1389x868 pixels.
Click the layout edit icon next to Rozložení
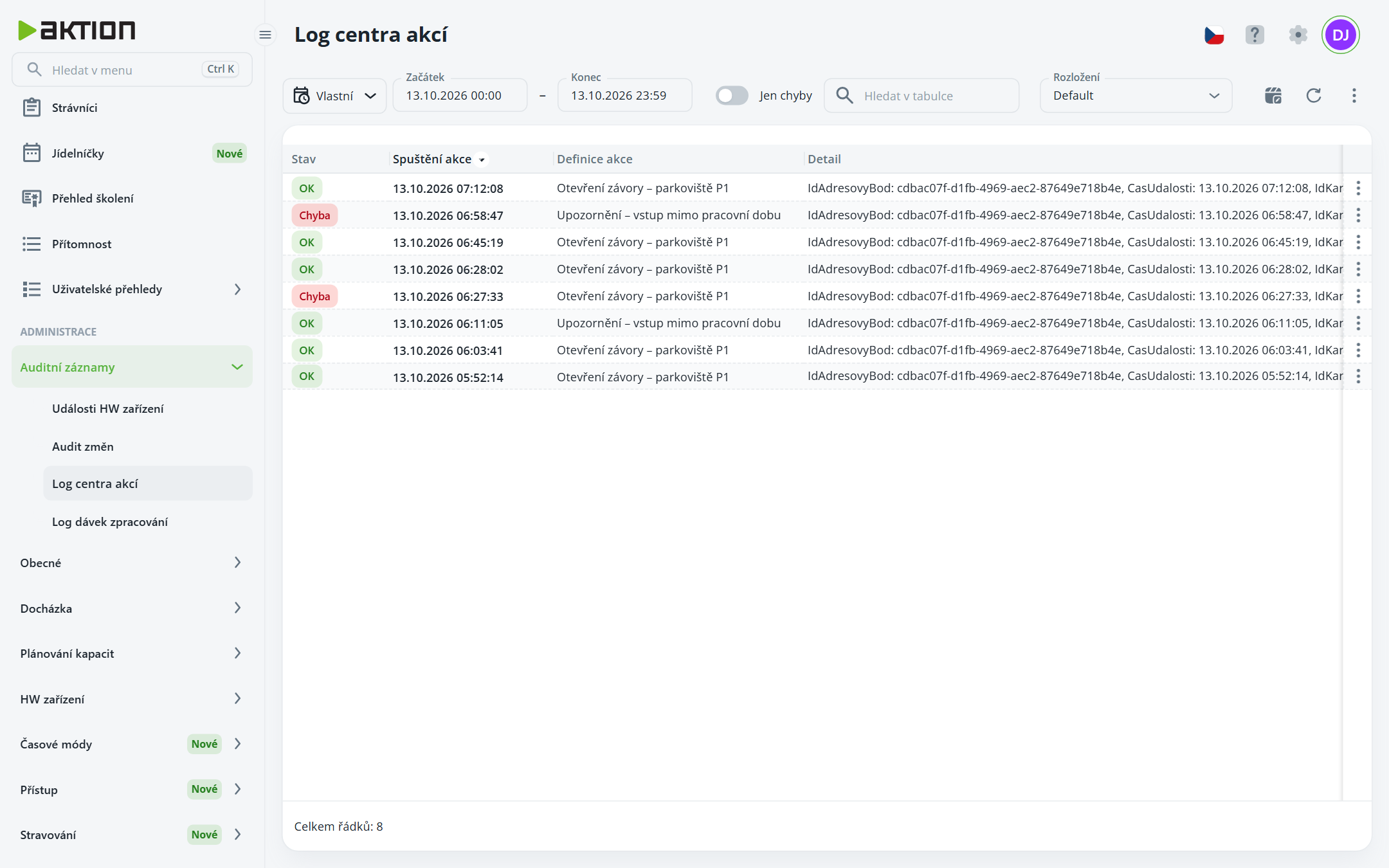pos(1273,96)
